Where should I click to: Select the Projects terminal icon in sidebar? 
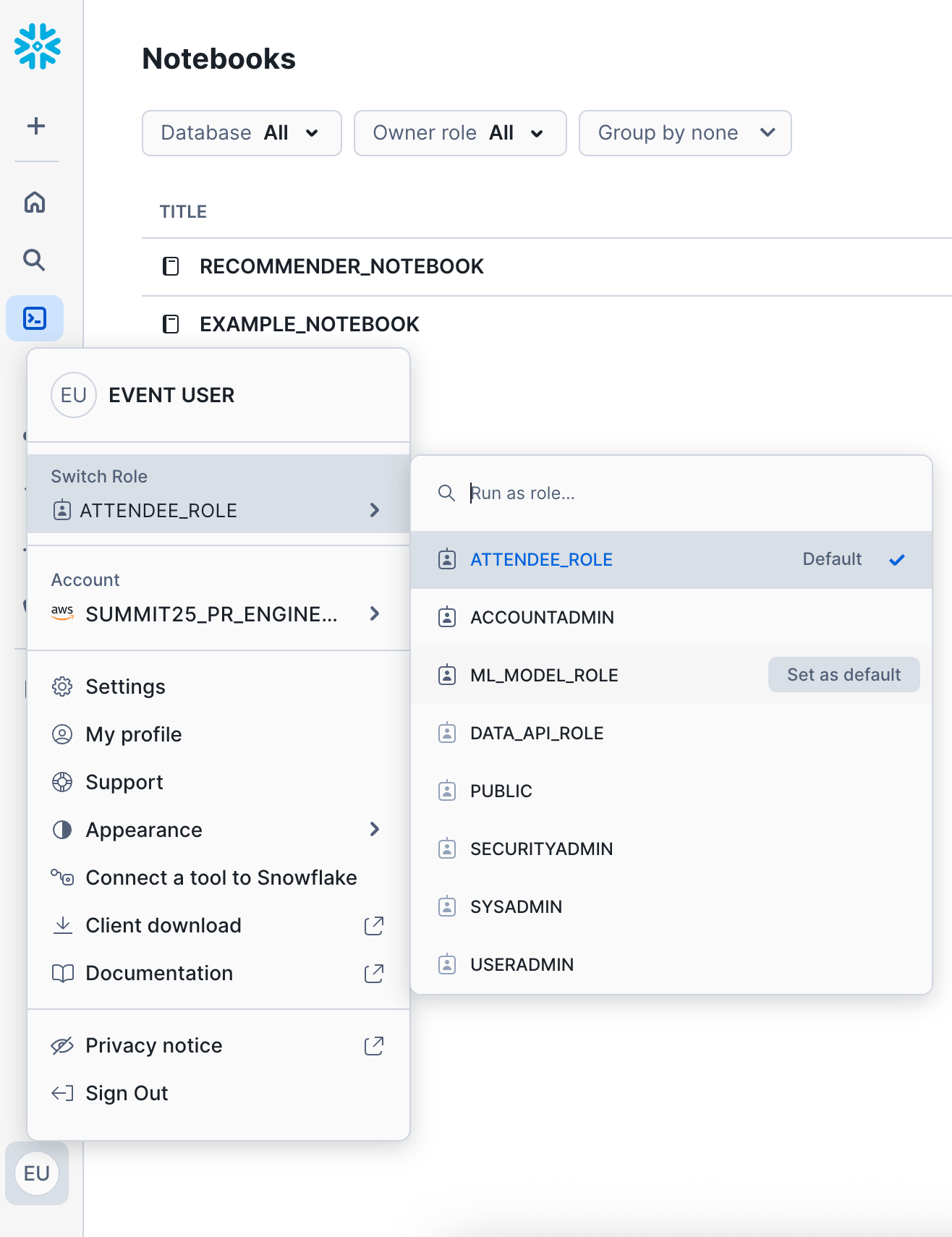[x=35, y=318]
